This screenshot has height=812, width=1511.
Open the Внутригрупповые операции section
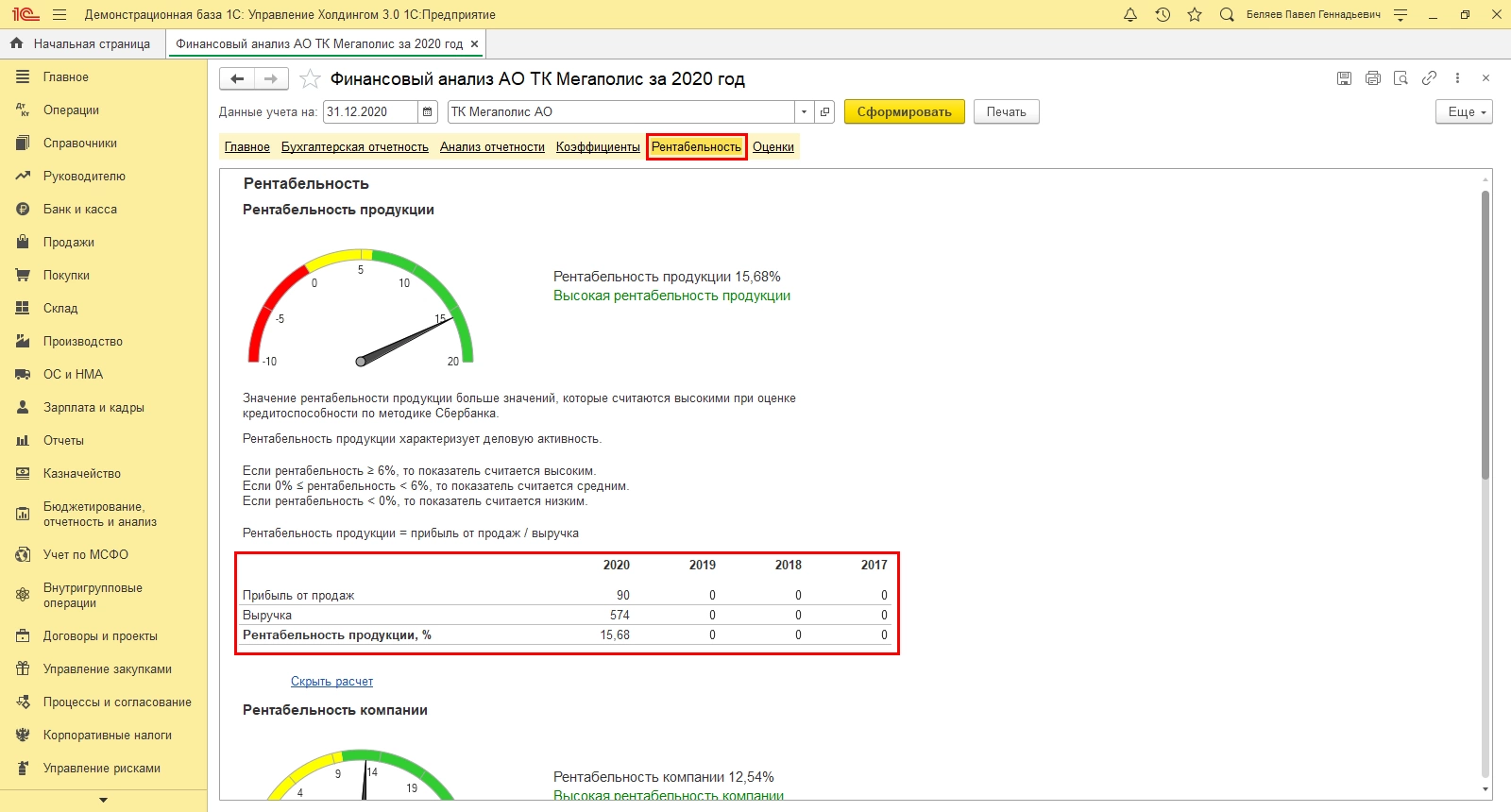pos(104,596)
